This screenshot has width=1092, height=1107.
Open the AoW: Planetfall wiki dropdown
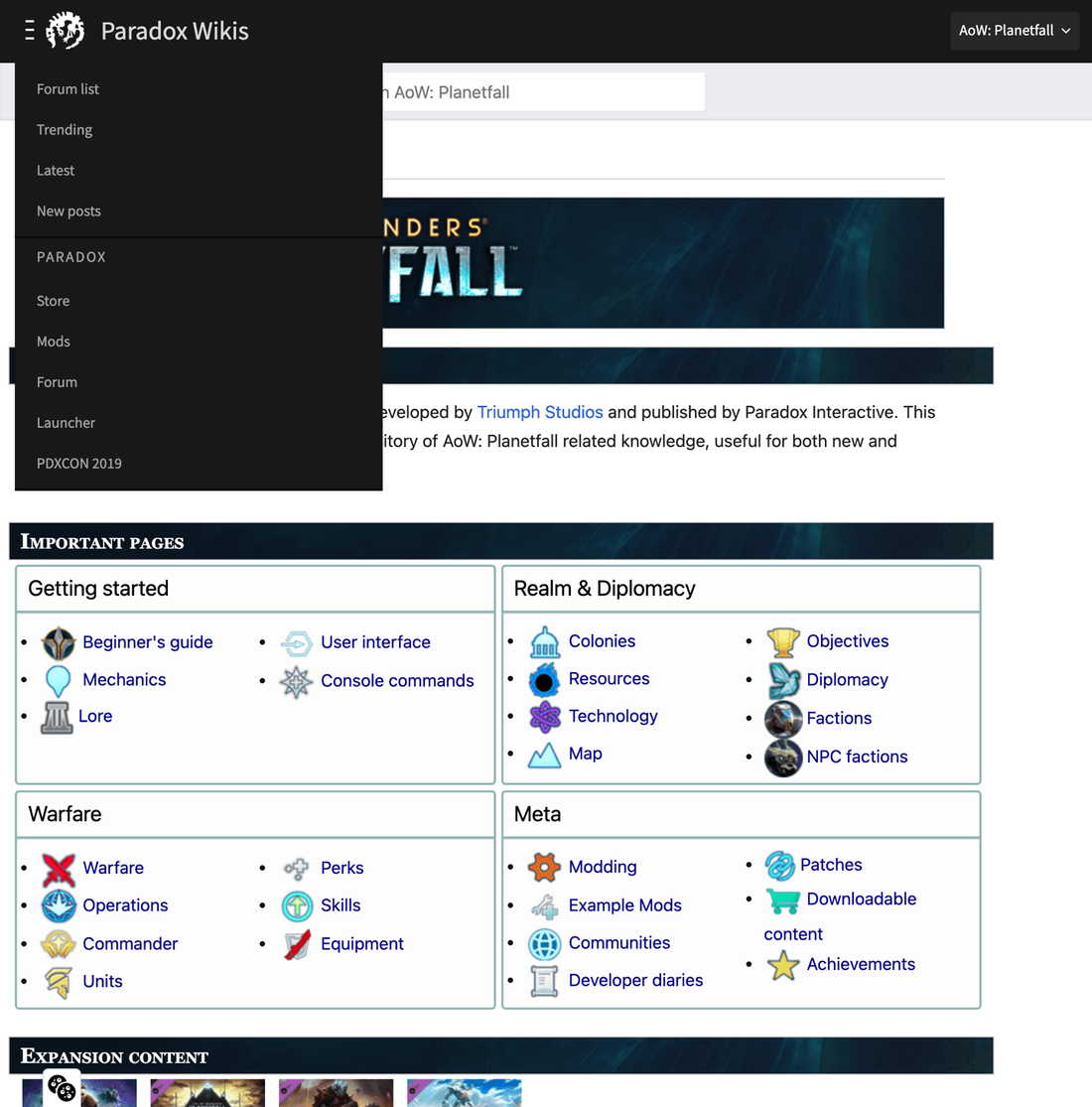click(x=1014, y=31)
